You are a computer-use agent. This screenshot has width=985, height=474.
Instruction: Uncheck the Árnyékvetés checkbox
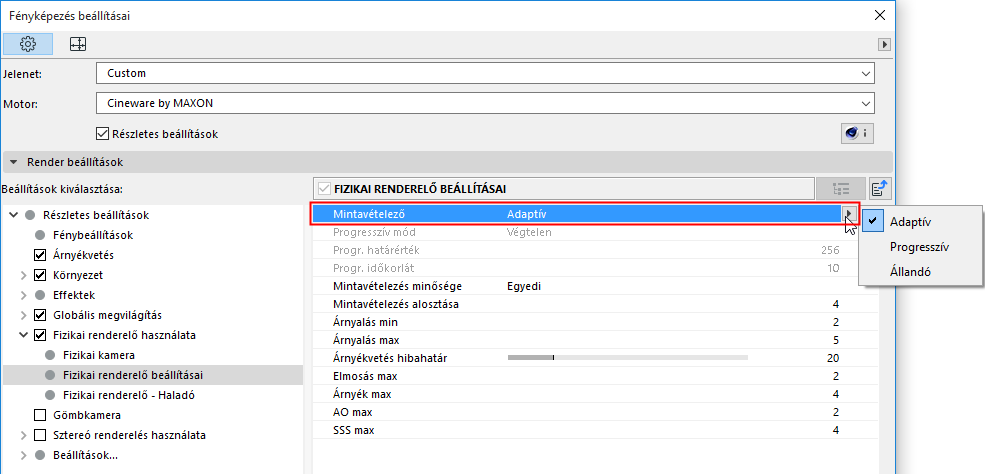(x=40, y=255)
